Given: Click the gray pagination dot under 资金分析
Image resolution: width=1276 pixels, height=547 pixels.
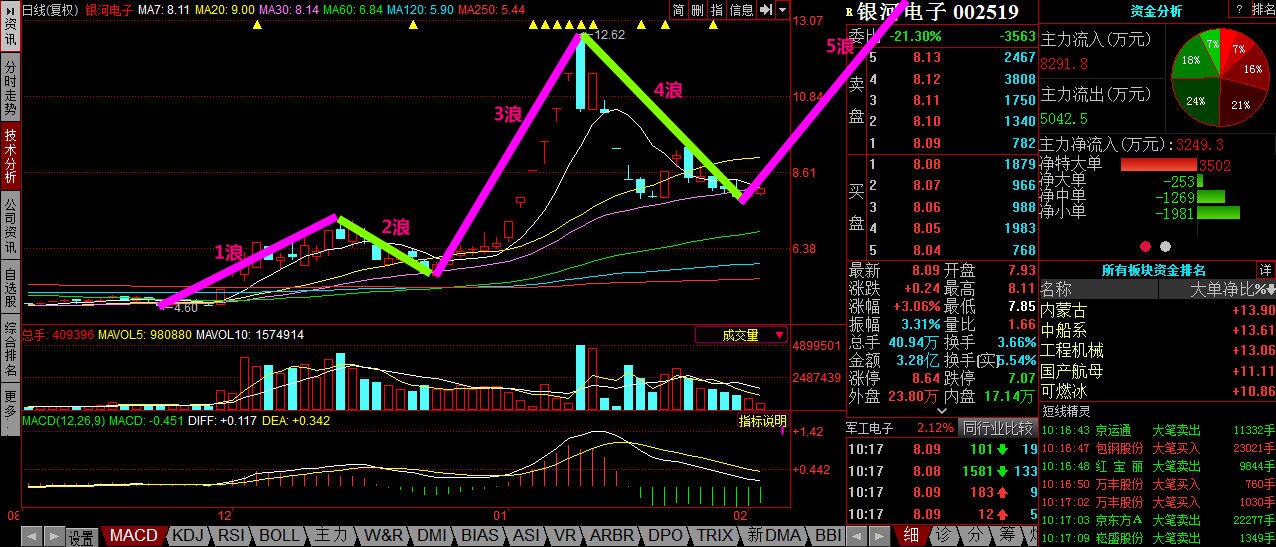Looking at the screenshot, I should (1165, 246).
